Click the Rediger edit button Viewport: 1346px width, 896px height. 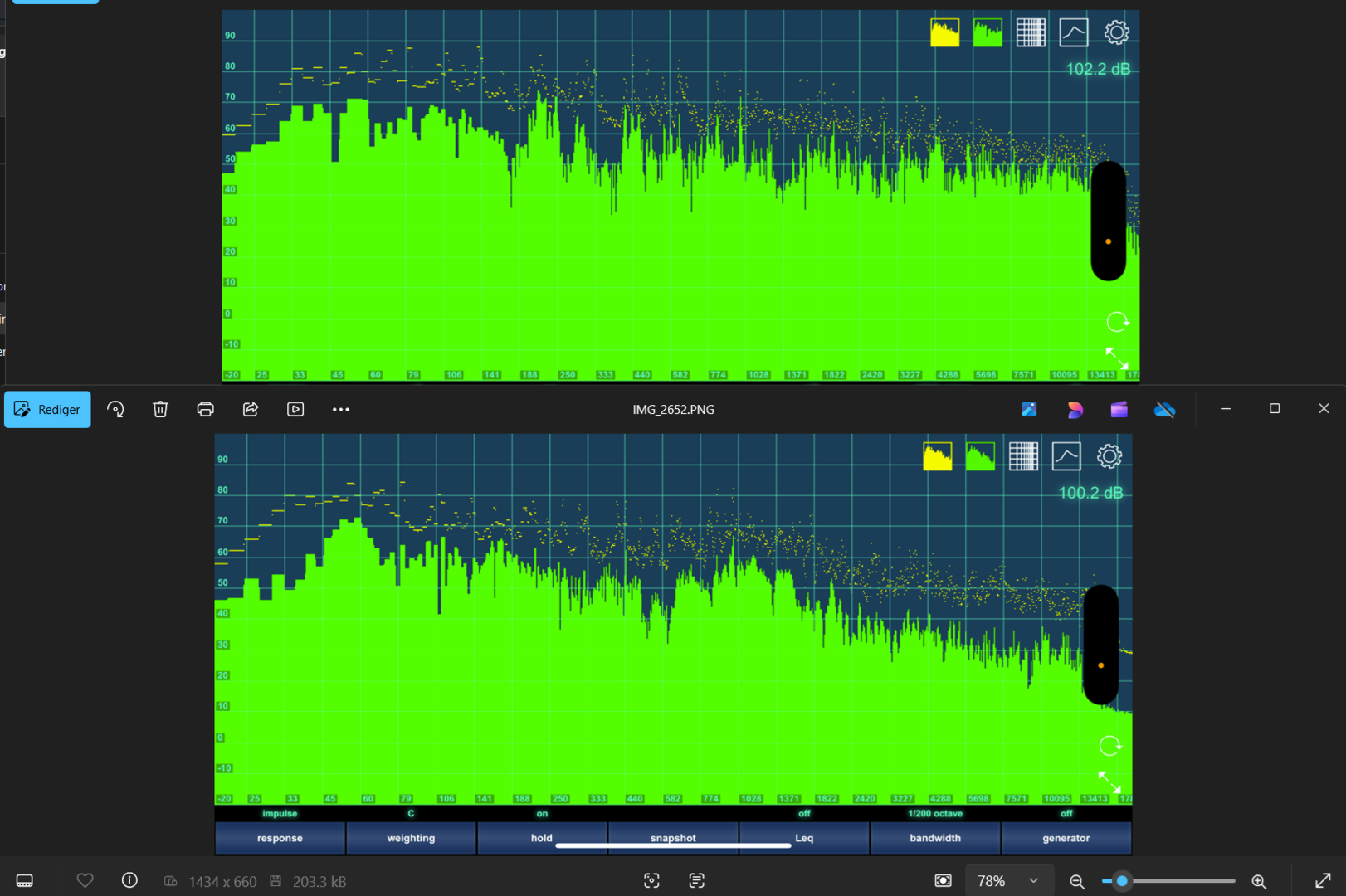tap(47, 409)
